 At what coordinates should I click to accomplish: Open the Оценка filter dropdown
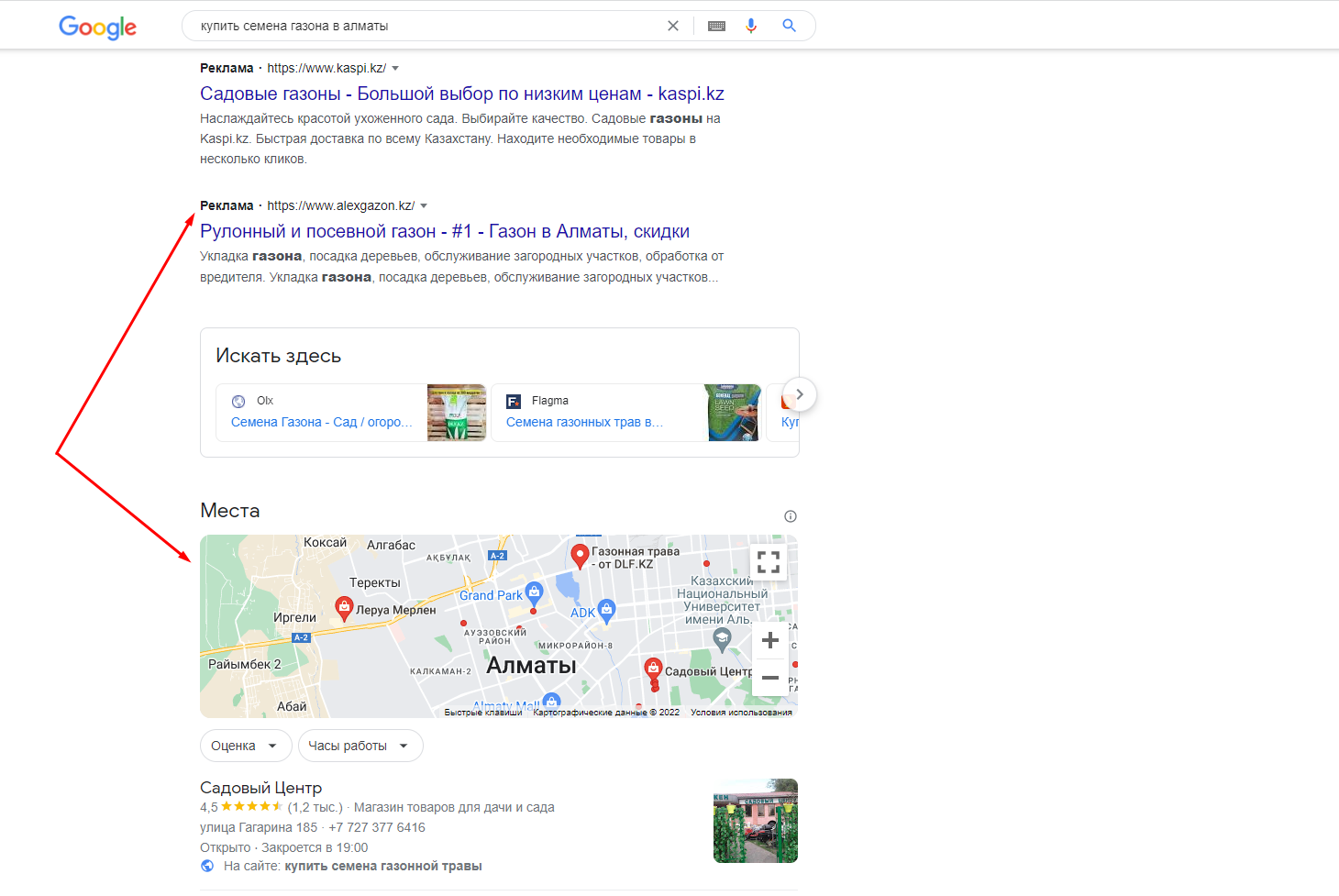point(246,746)
